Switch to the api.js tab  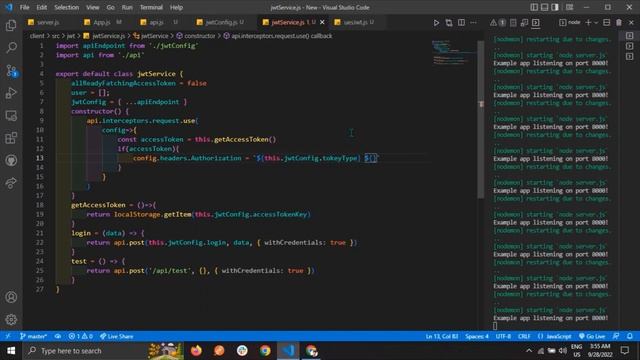(x=157, y=22)
